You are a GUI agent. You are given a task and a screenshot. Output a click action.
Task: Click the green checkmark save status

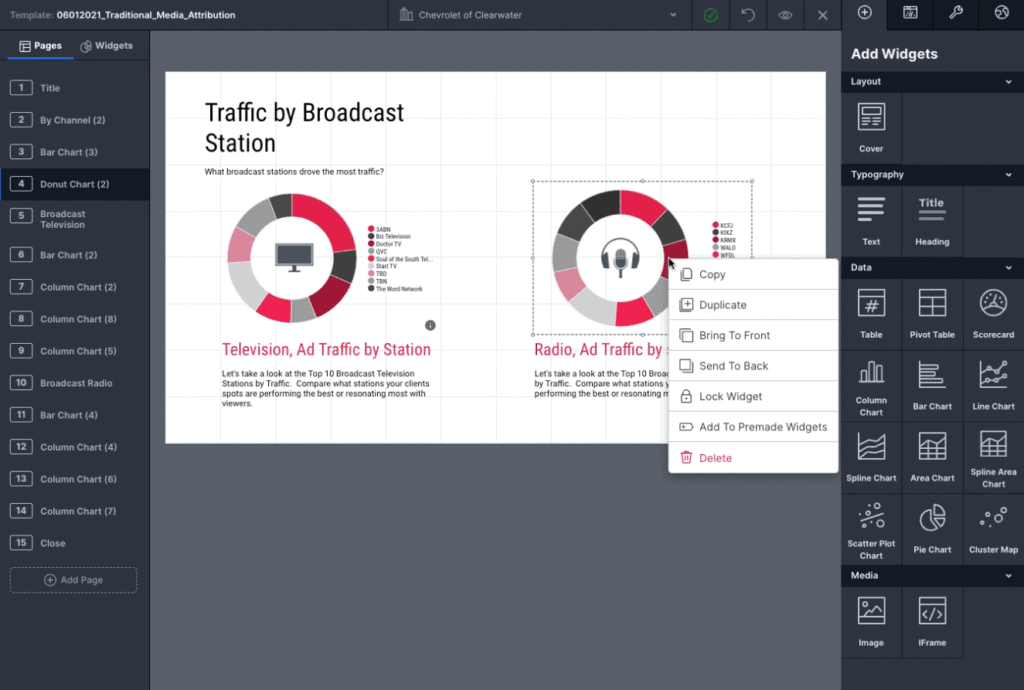click(710, 15)
